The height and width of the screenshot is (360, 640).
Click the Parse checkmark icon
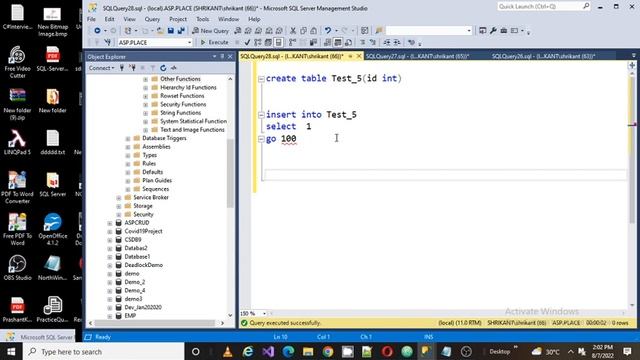pyautogui.click(x=247, y=42)
